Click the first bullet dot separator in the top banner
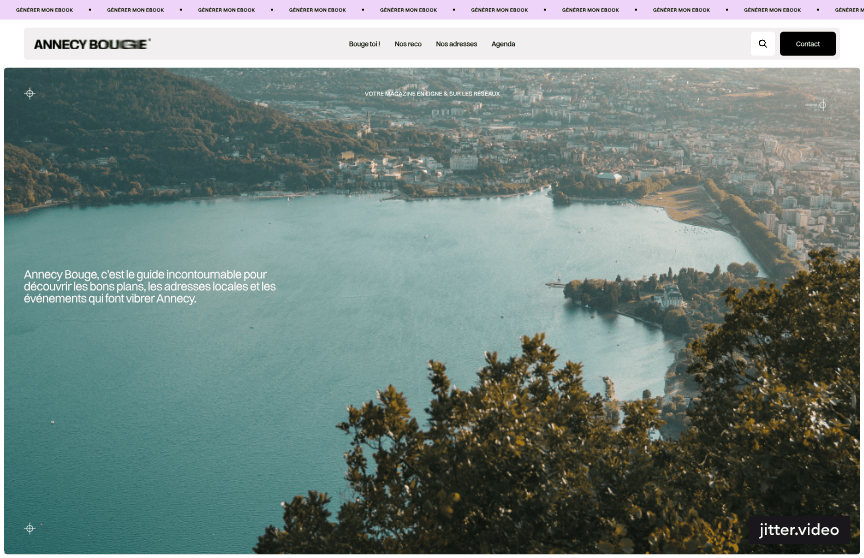864x558 pixels. click(x=89, y=10)
